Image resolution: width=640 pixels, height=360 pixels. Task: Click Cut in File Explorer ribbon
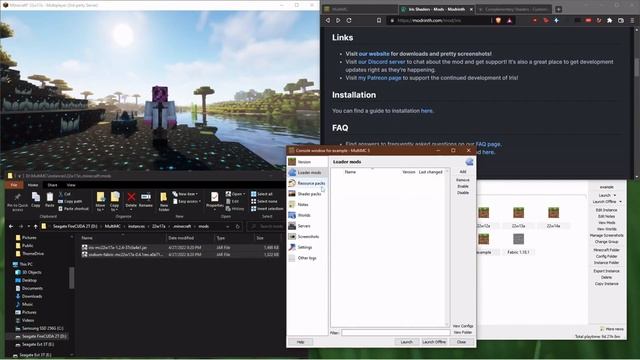pyautogui.click(x=64, y=194)
